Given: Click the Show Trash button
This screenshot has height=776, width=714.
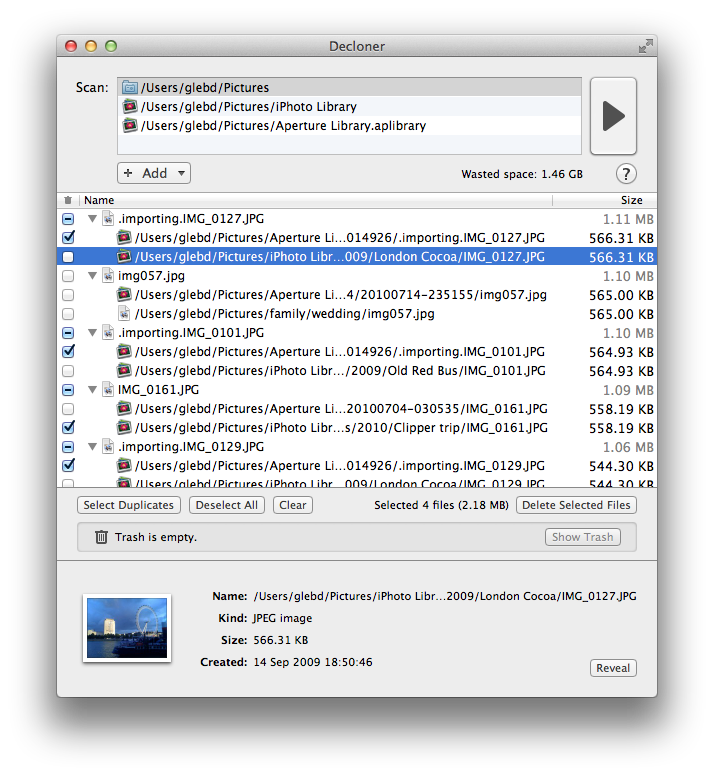Looking at the screenshot, I should click(583, 537).
